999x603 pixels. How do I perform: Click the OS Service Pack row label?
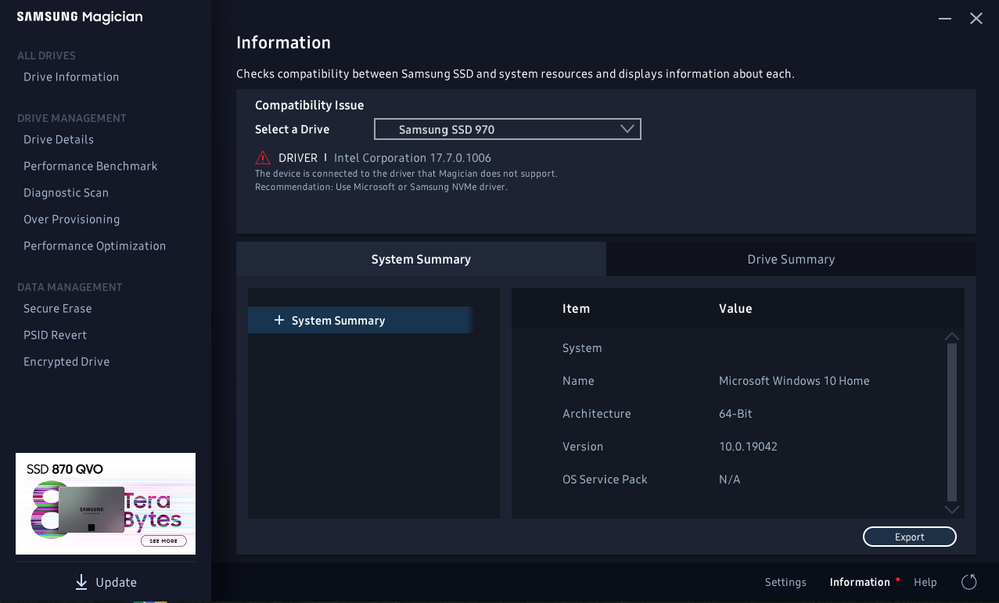click(x=605, y=479)
